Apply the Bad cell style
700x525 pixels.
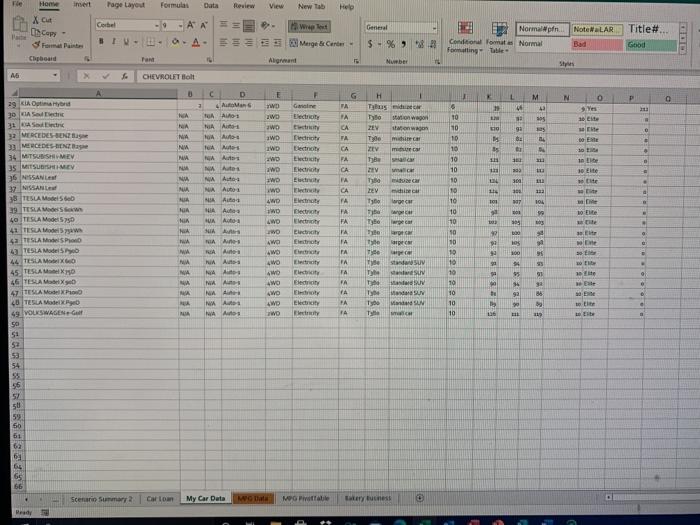[x=597, y=45]
